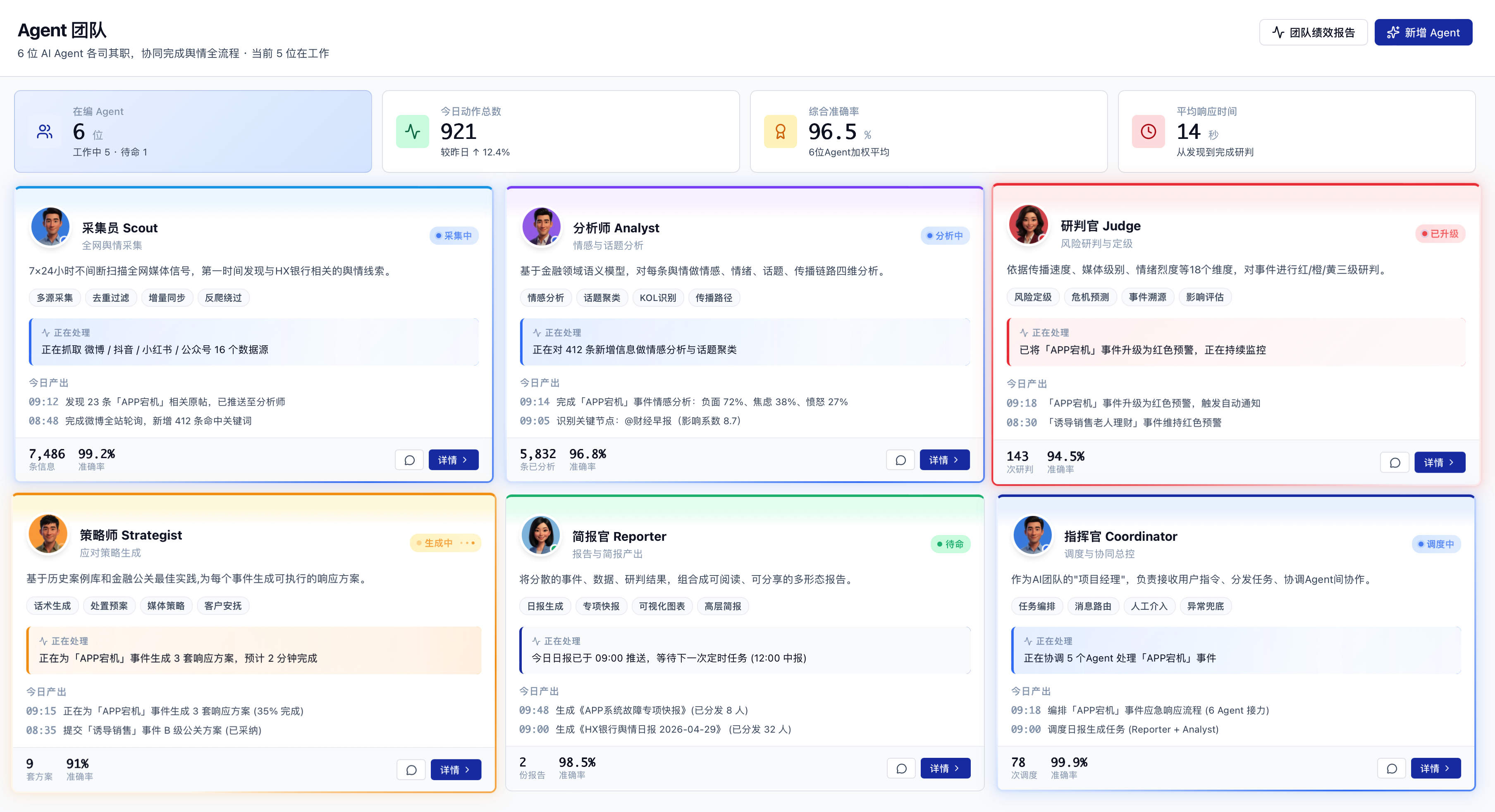Click Coordinator's 正在处理 pulse icon
The width and height of the screenshot is (1495, 812).
tap(1028, 641)
